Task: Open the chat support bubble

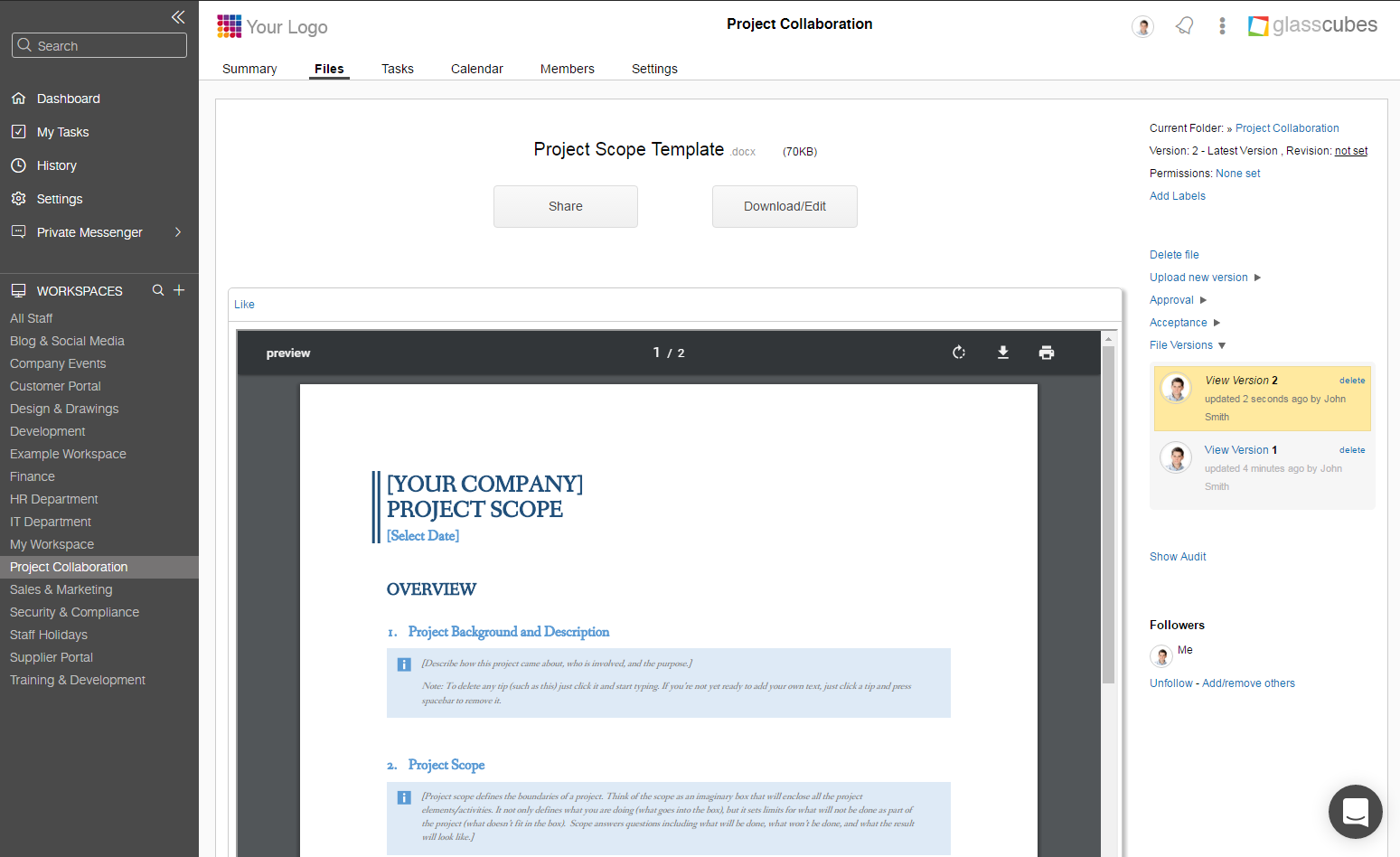Action: click(x=1355, y=812)
